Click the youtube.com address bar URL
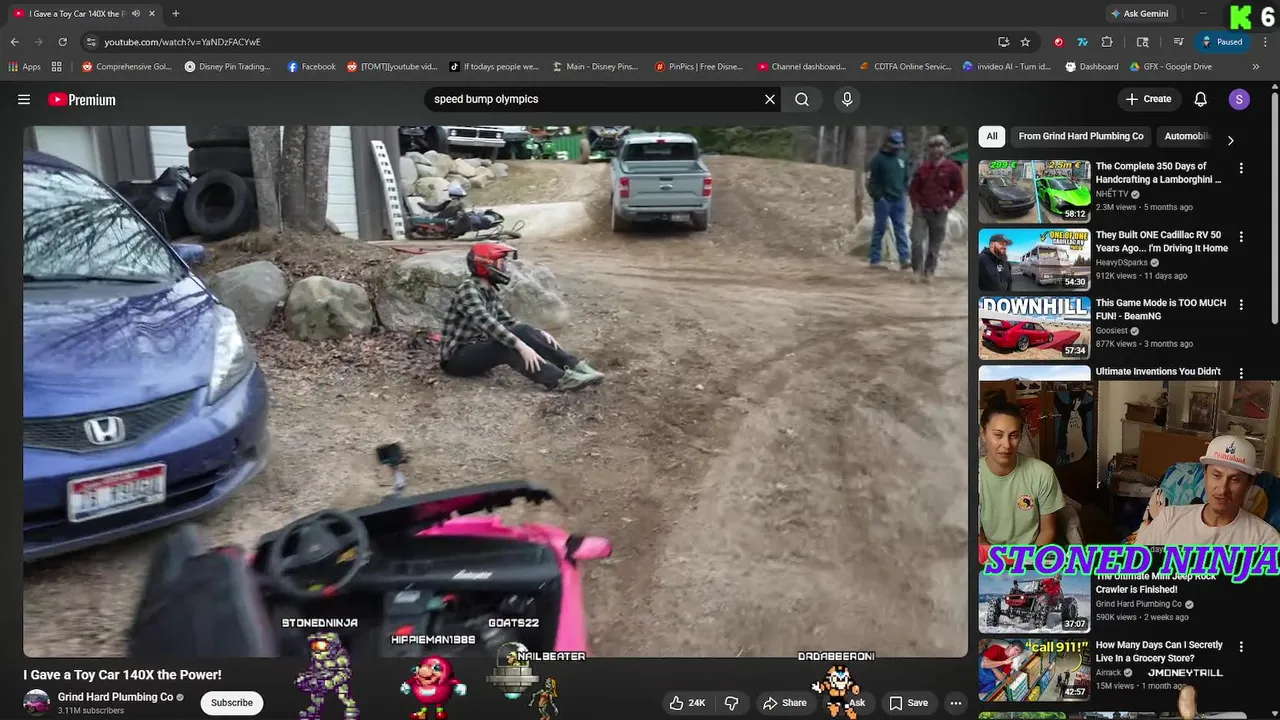The image size is (1280, 720). [x=182, y=42]
